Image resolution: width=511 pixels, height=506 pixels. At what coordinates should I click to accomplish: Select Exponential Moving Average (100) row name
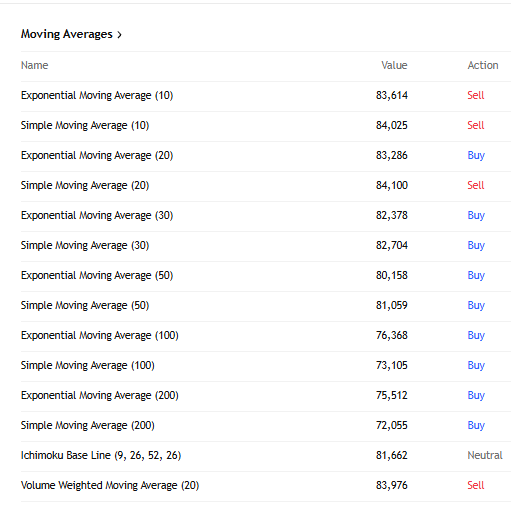click(x=99, y=335)
